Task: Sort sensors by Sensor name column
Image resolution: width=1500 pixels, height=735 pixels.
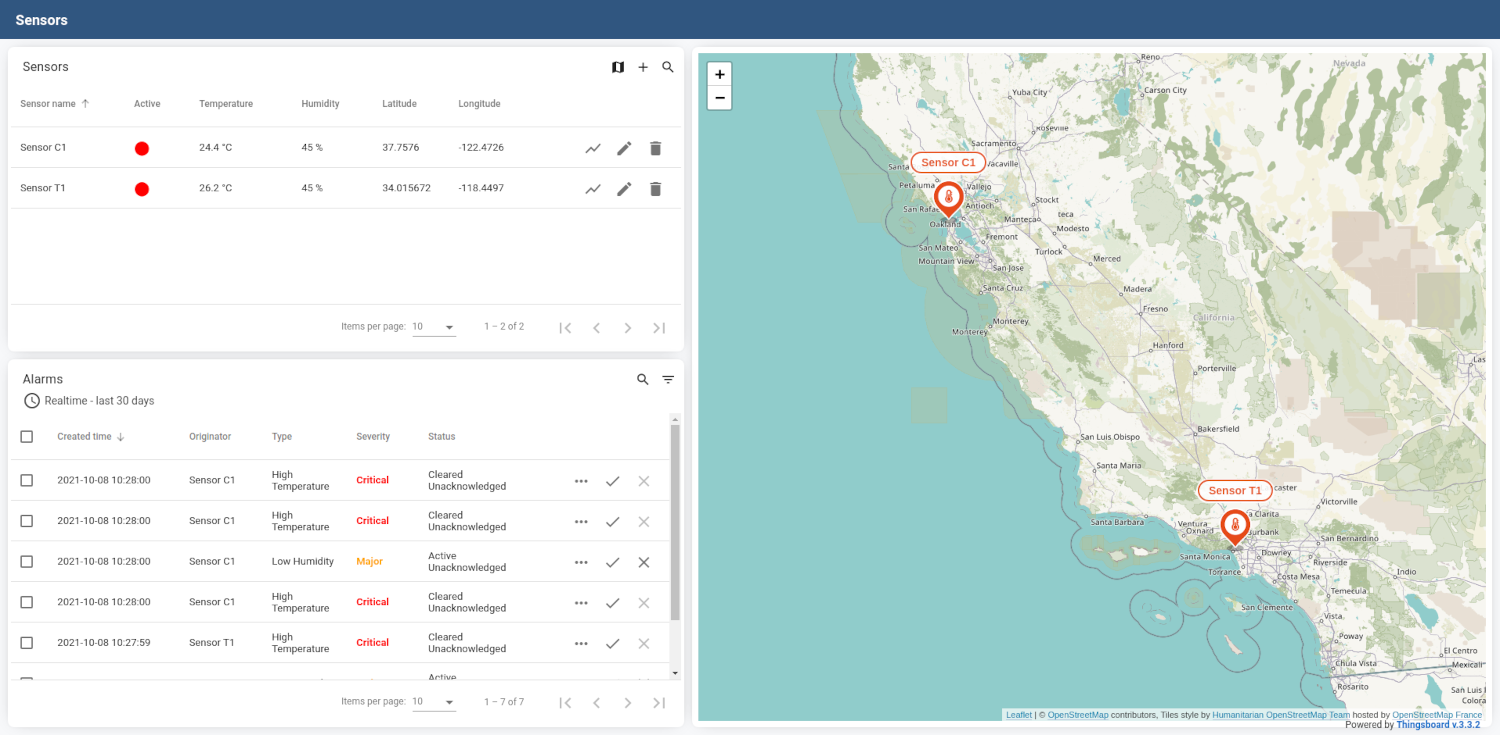Action: coord(48,104)
